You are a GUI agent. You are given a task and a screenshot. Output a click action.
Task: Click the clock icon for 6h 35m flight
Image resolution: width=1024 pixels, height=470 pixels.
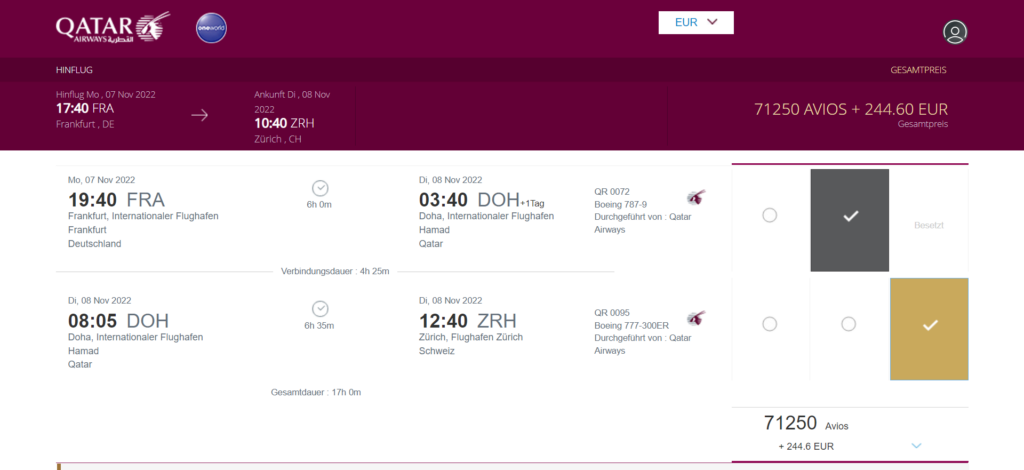coord(321,309)
